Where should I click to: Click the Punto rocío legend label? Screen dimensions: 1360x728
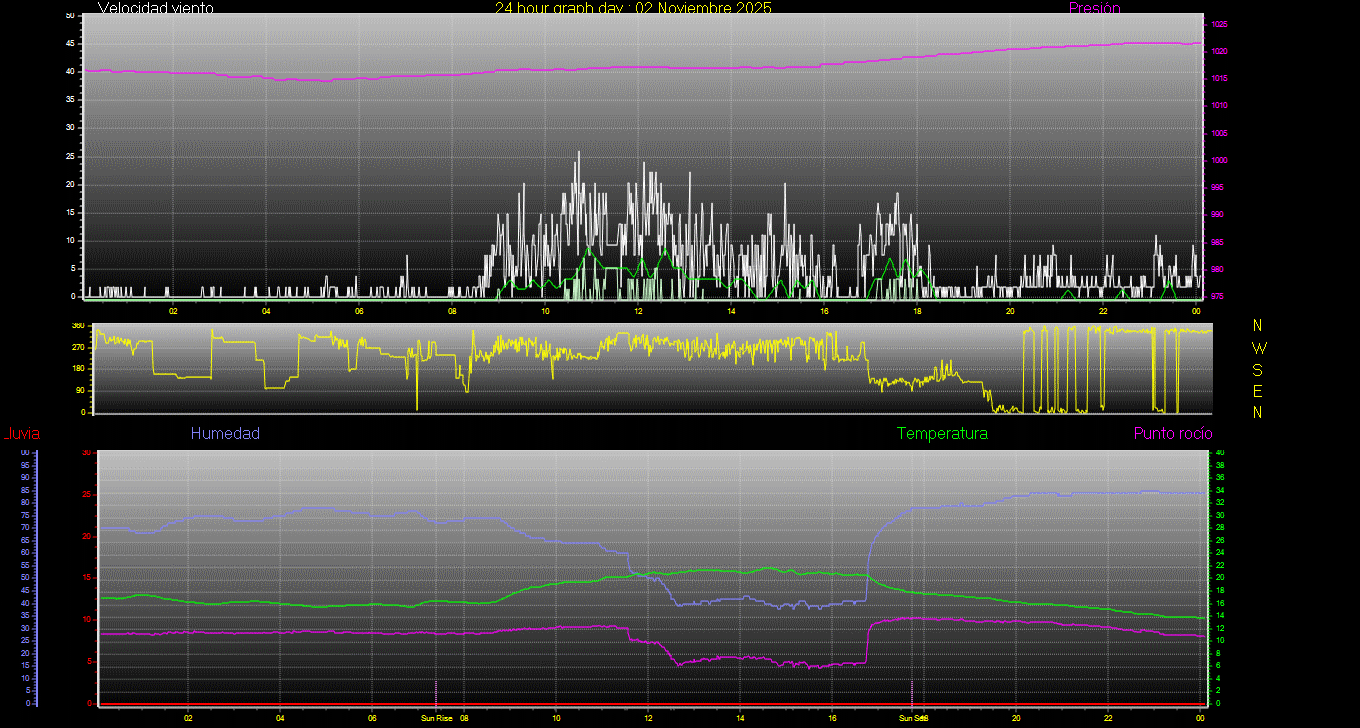1172,434
